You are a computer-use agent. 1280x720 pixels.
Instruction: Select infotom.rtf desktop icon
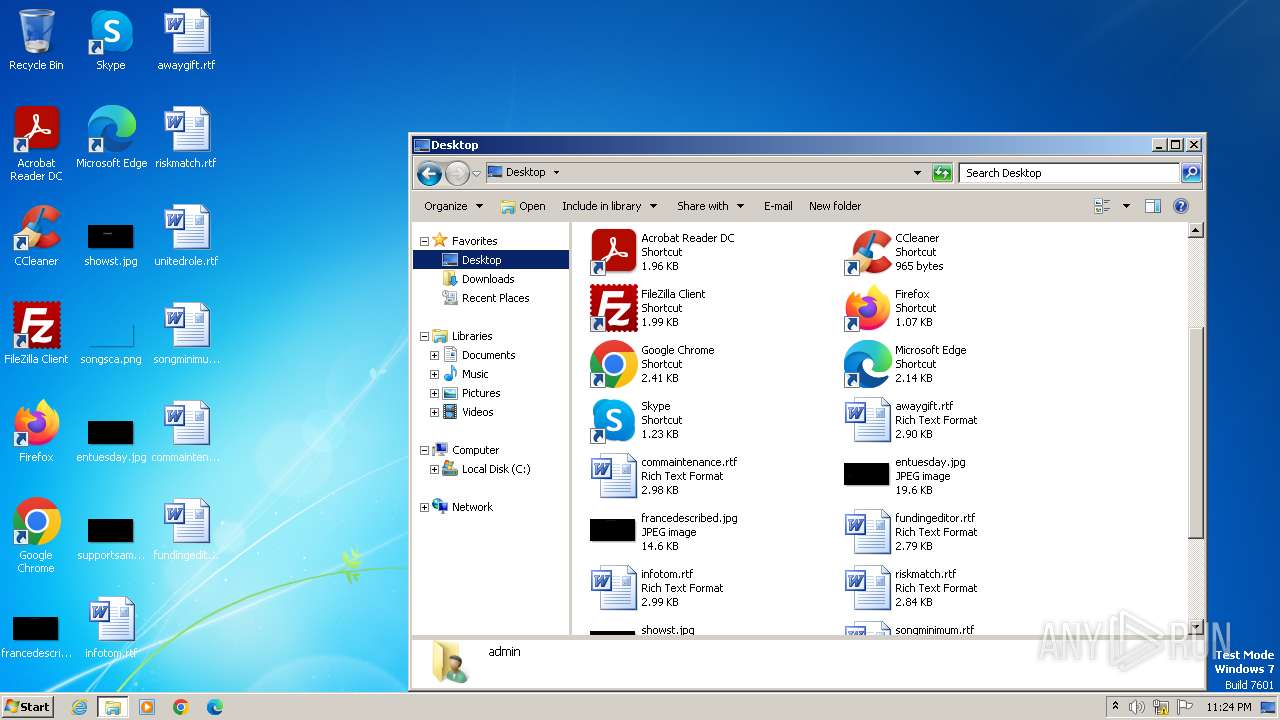point(111,628)
